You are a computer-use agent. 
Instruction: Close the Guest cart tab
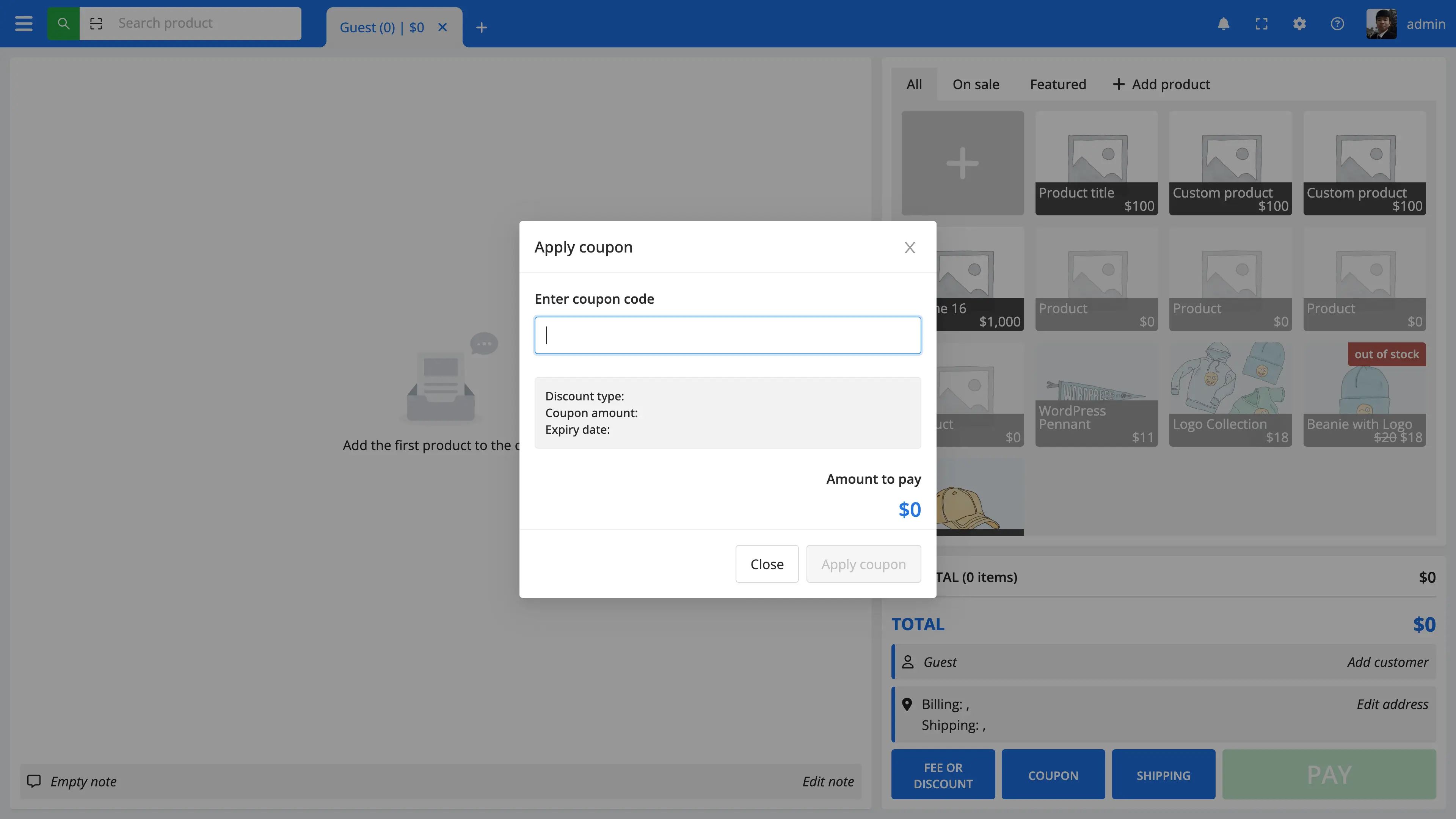(442, 27)
